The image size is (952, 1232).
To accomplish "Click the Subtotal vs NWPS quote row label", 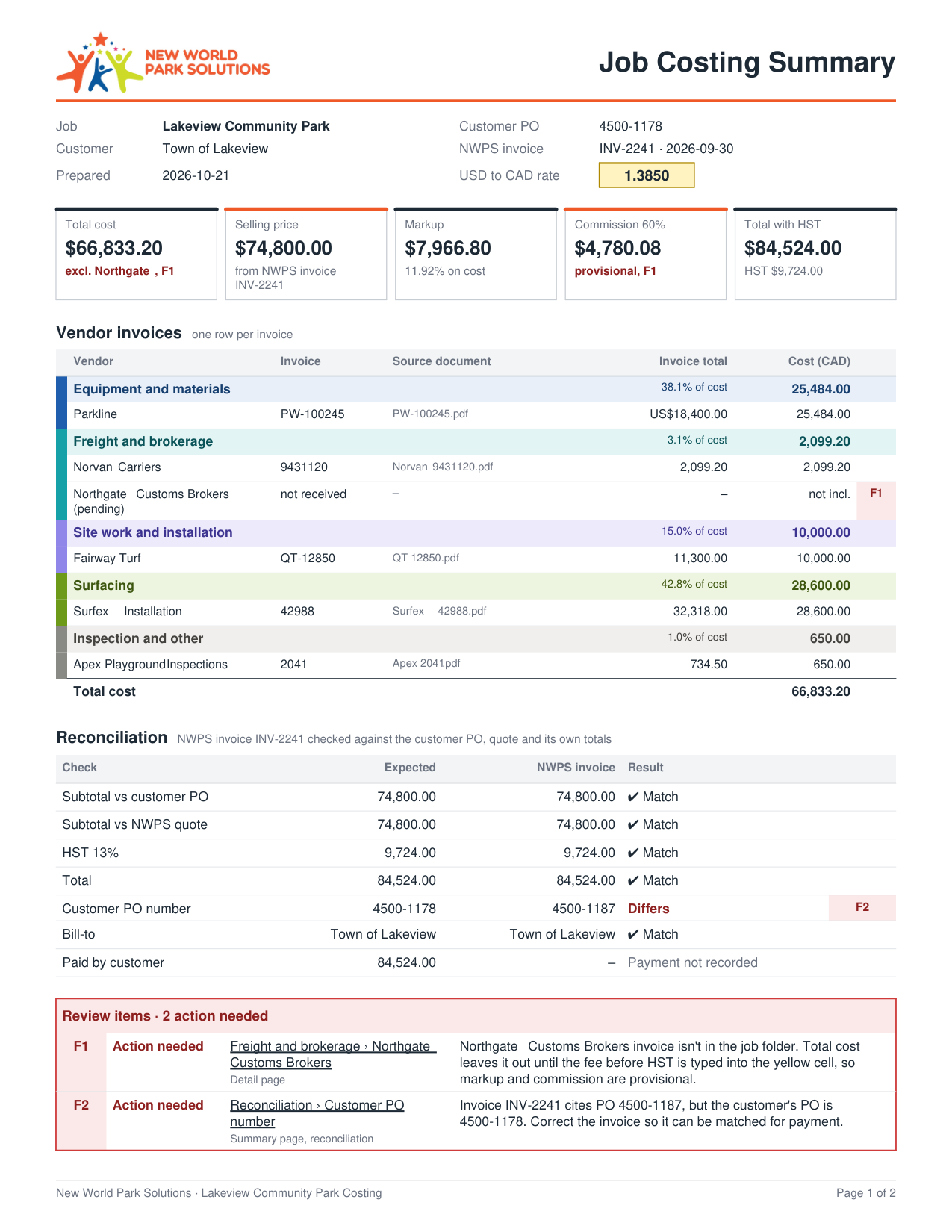I will pos(135,824).
